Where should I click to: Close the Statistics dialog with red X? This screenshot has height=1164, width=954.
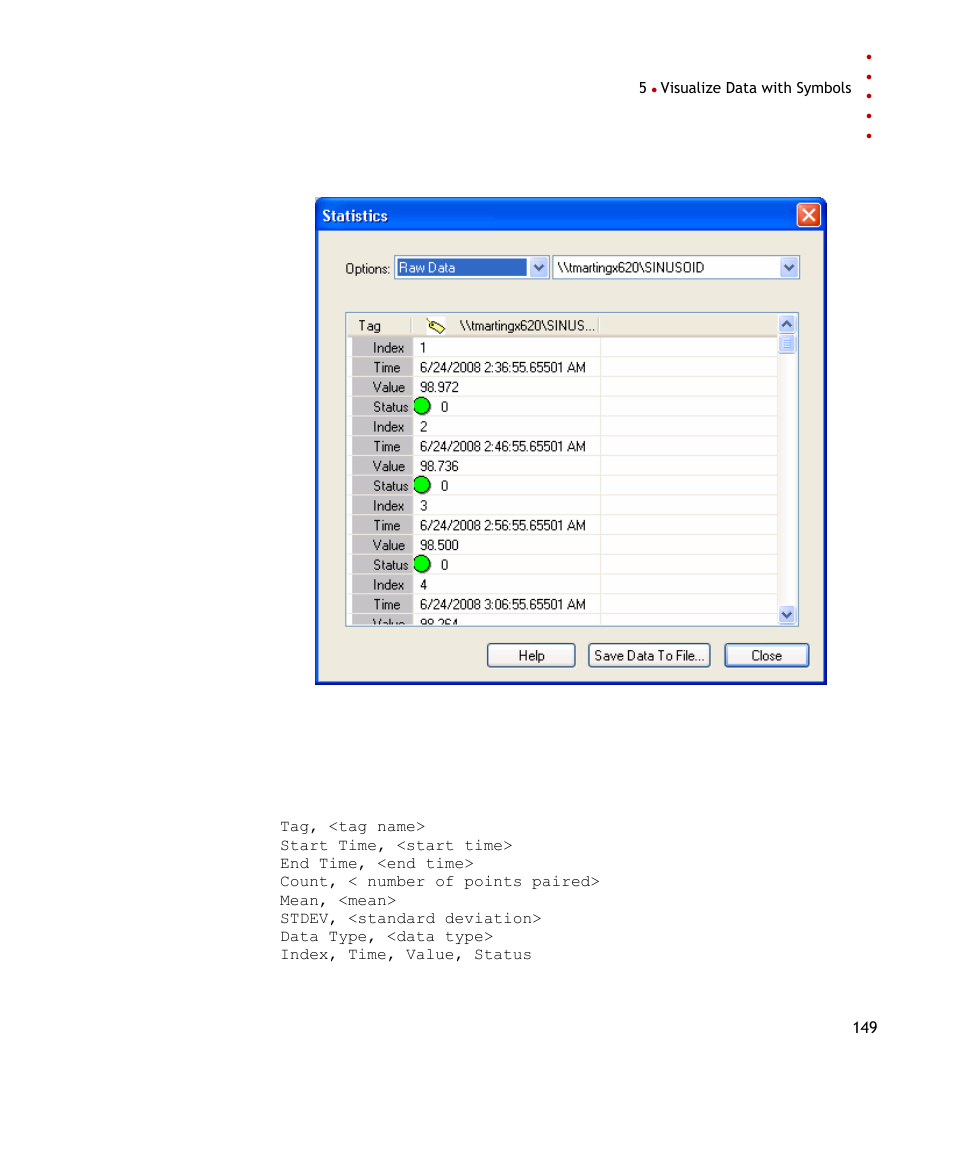click(808, 215)
